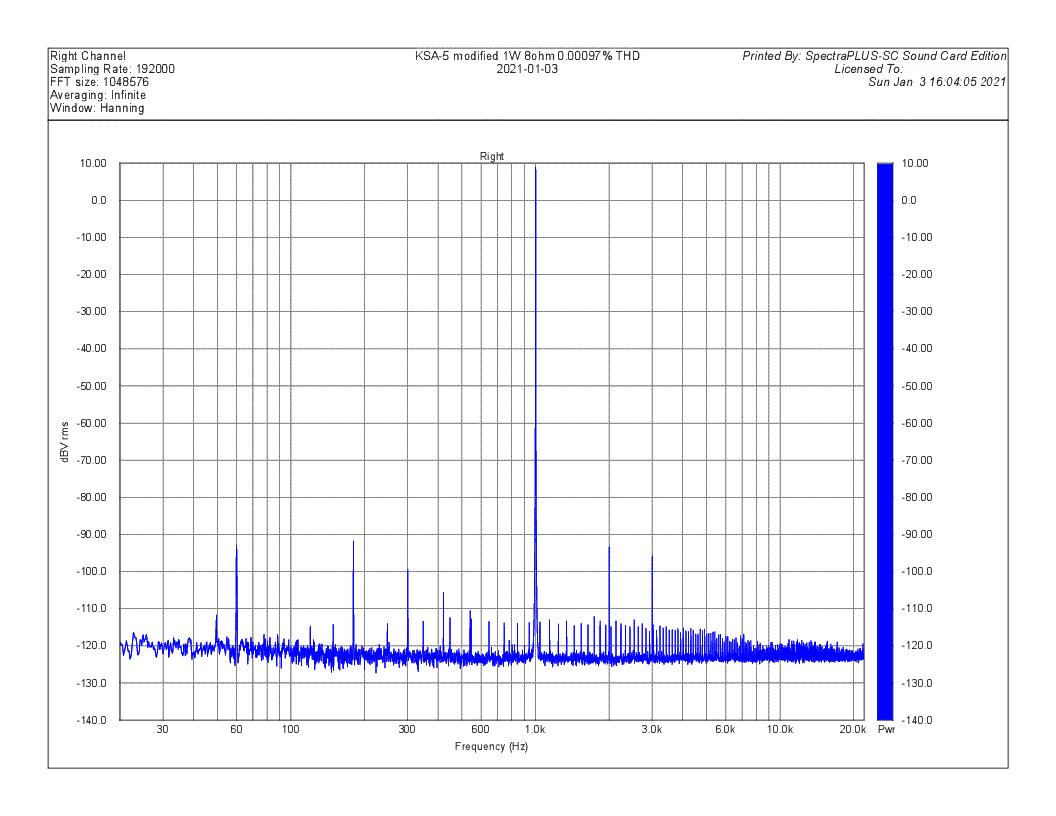This screenshot has height=816, width=1056.
Task: Click the '600' frequency axis label
Action: (480, 729)
